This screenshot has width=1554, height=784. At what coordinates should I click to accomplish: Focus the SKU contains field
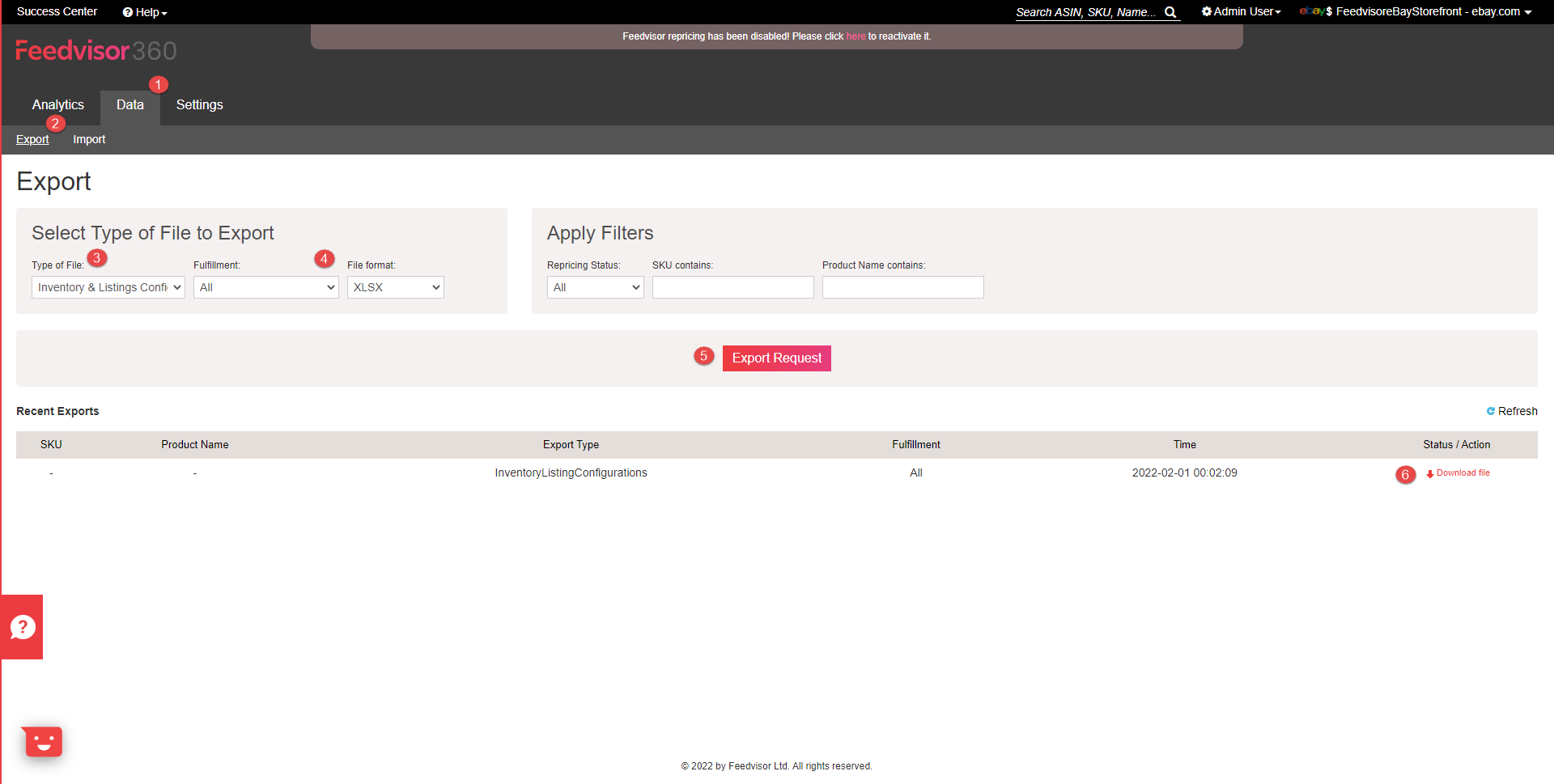tap(733, 287)
